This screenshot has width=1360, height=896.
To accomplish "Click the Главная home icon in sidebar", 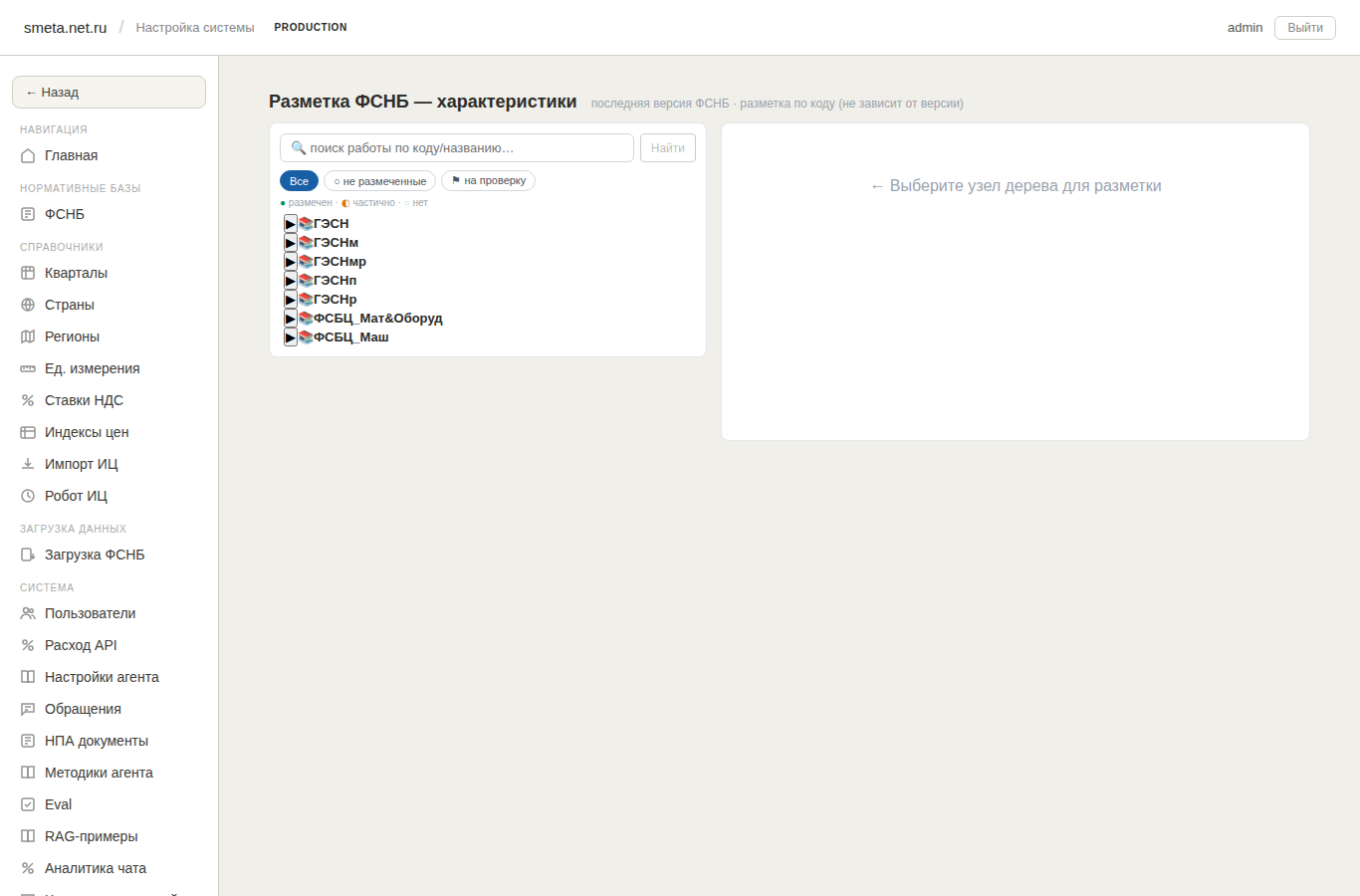I will click(28, 155).
